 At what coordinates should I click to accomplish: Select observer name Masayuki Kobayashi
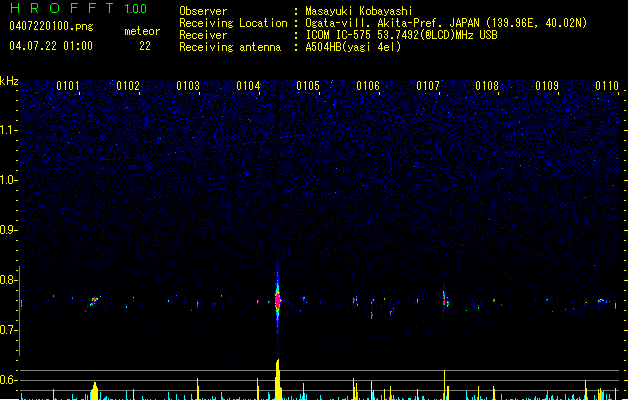click(x=359, y=11)
